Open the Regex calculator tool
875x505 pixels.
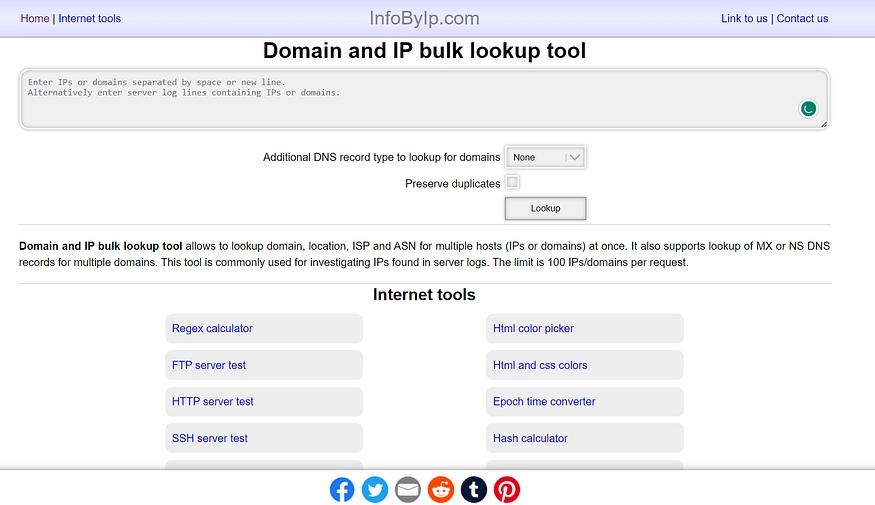[x=212, y=328]
